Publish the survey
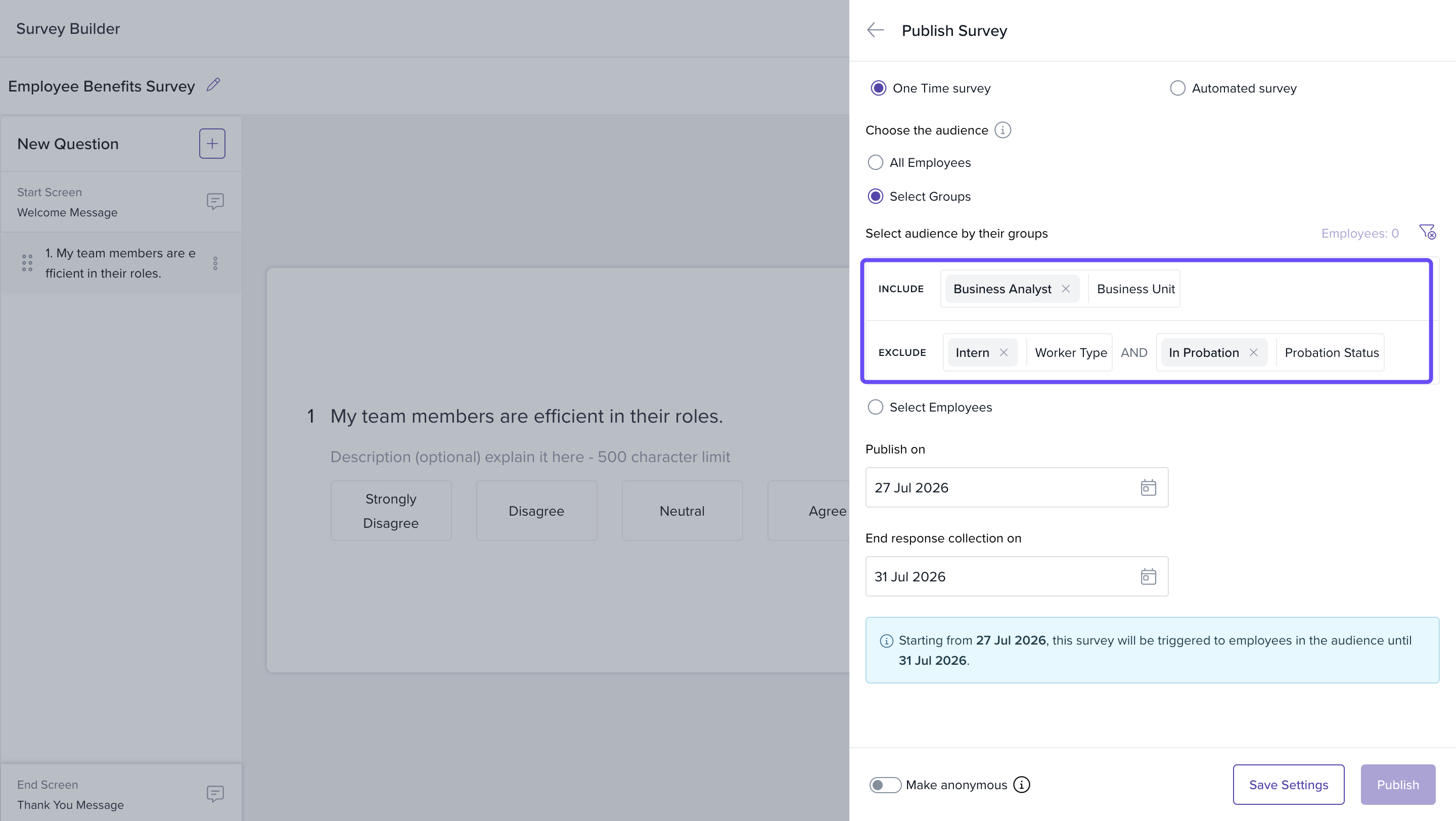1456x821 pixels. click(x=1397, y=785)
